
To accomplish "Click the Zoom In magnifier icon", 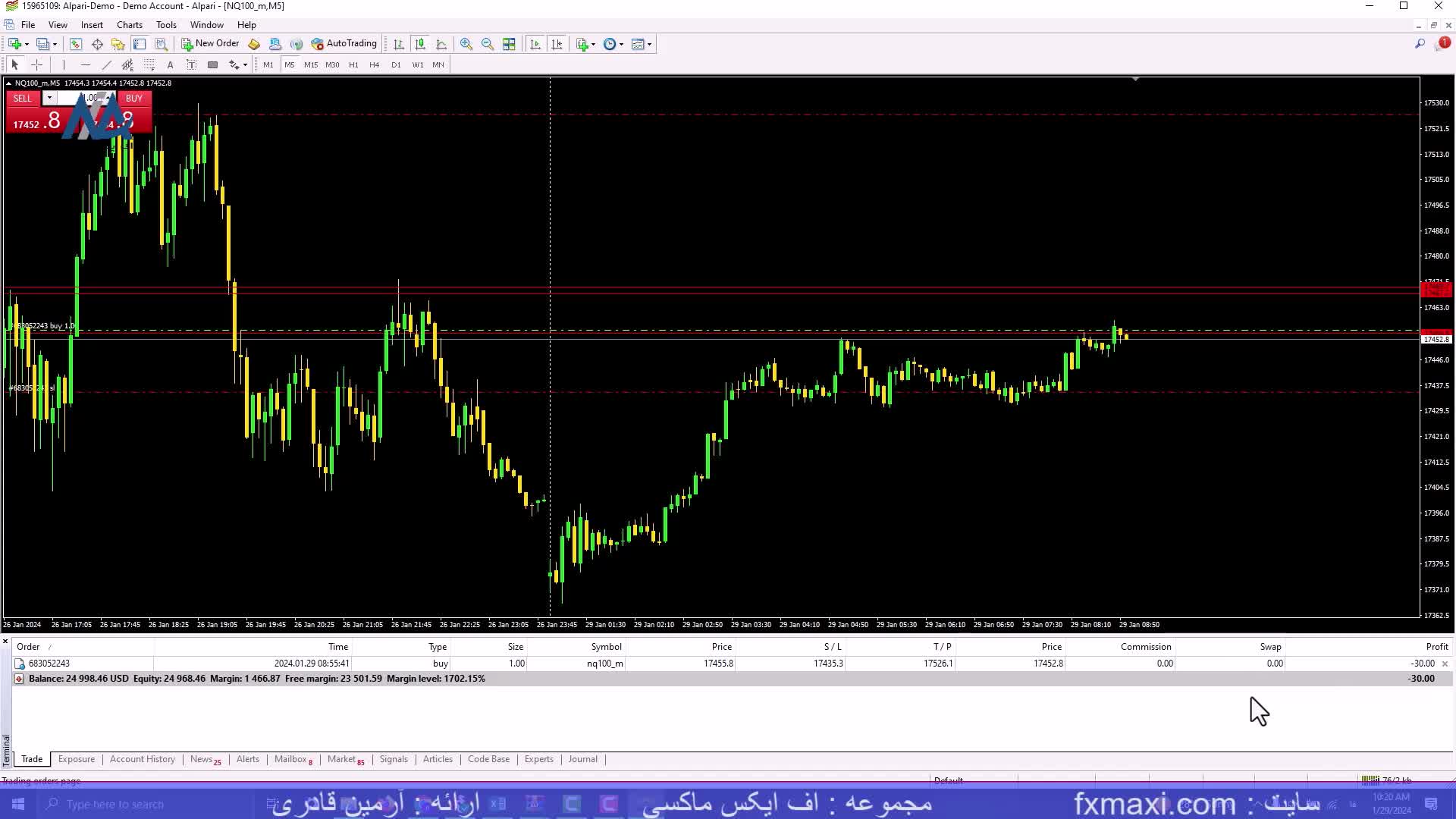I will click(466, 44).
